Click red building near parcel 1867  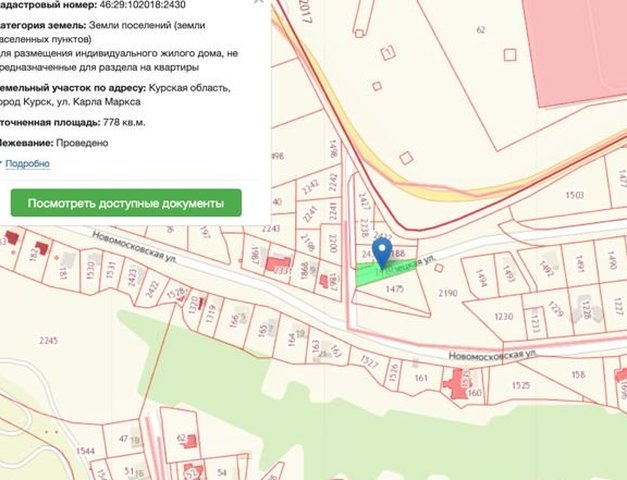pos(324,281)
